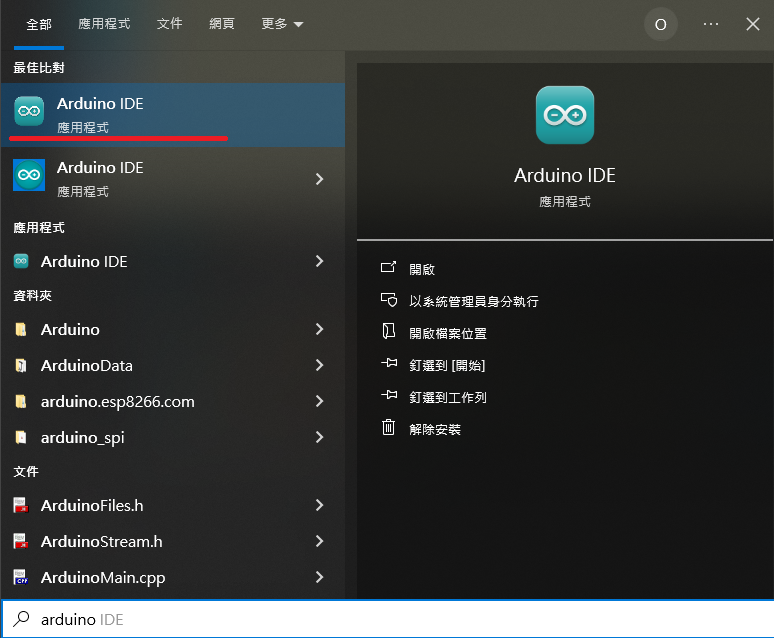Viewport: 774px width, 638px height.
Task: Click the 開啟 open icon
Action: point(388,267)
